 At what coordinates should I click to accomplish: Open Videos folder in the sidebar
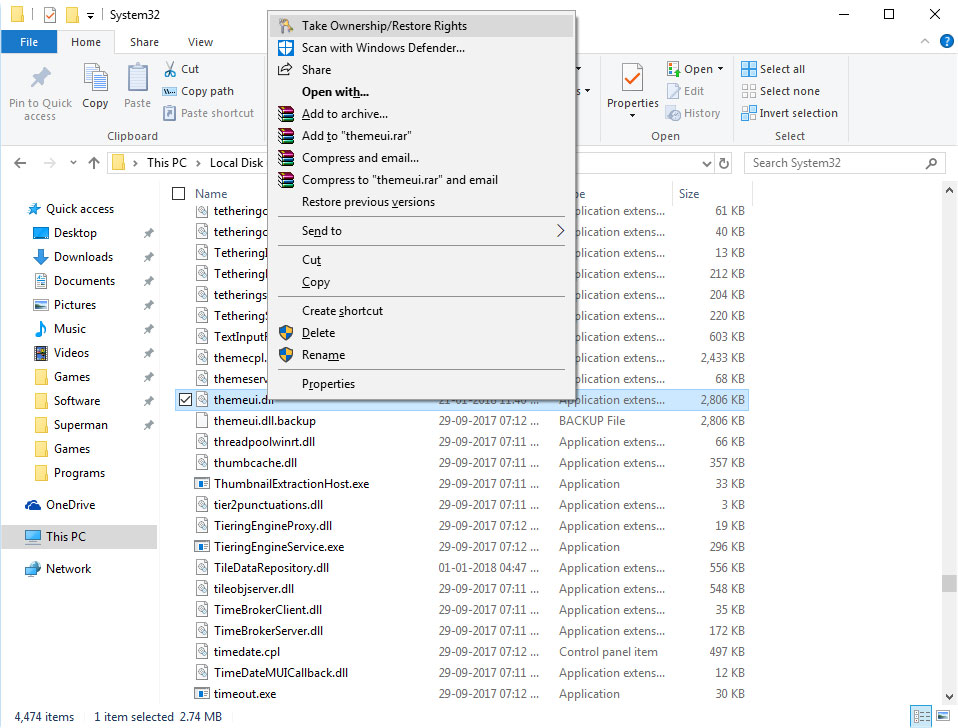click(x=71, y=352)
